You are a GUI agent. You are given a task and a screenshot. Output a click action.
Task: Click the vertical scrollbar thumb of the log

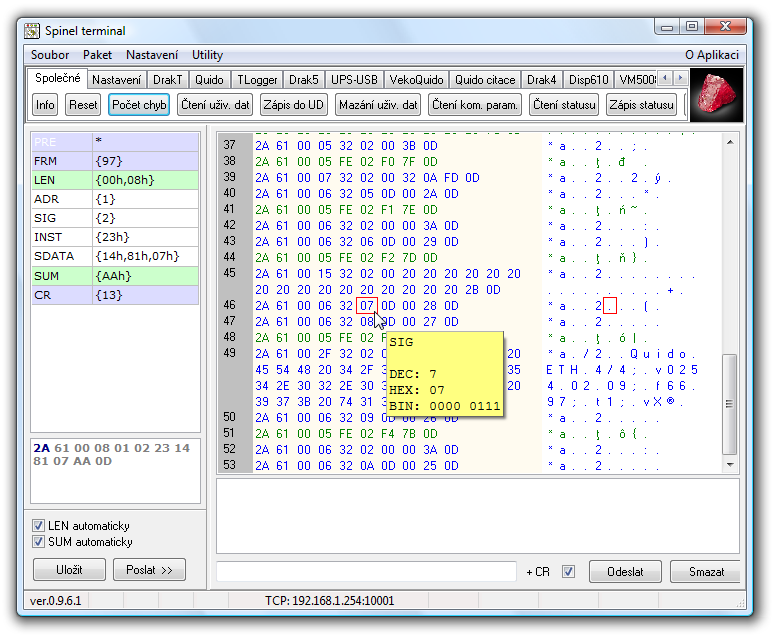730,404
